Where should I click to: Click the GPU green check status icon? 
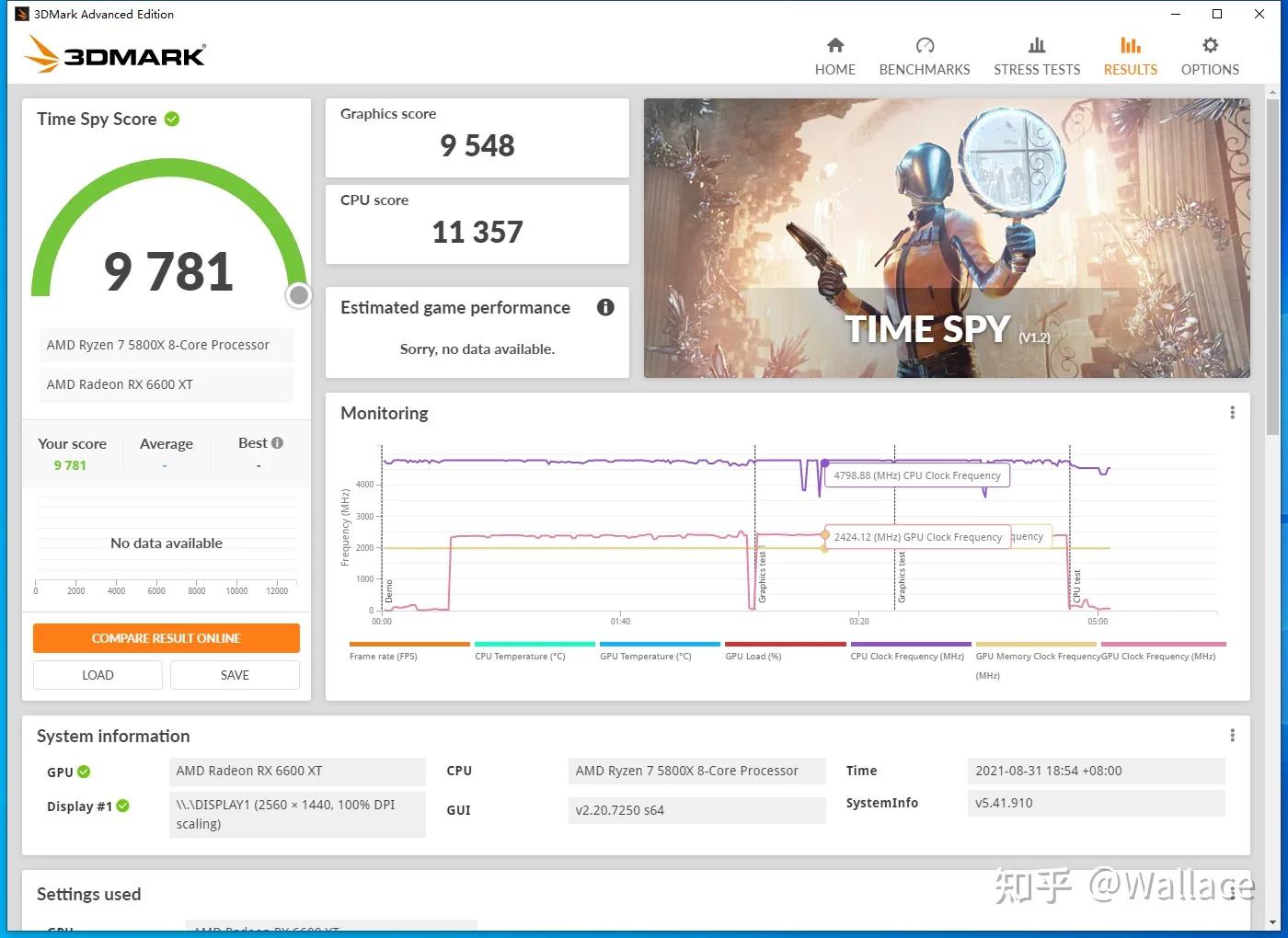point(84,772)
